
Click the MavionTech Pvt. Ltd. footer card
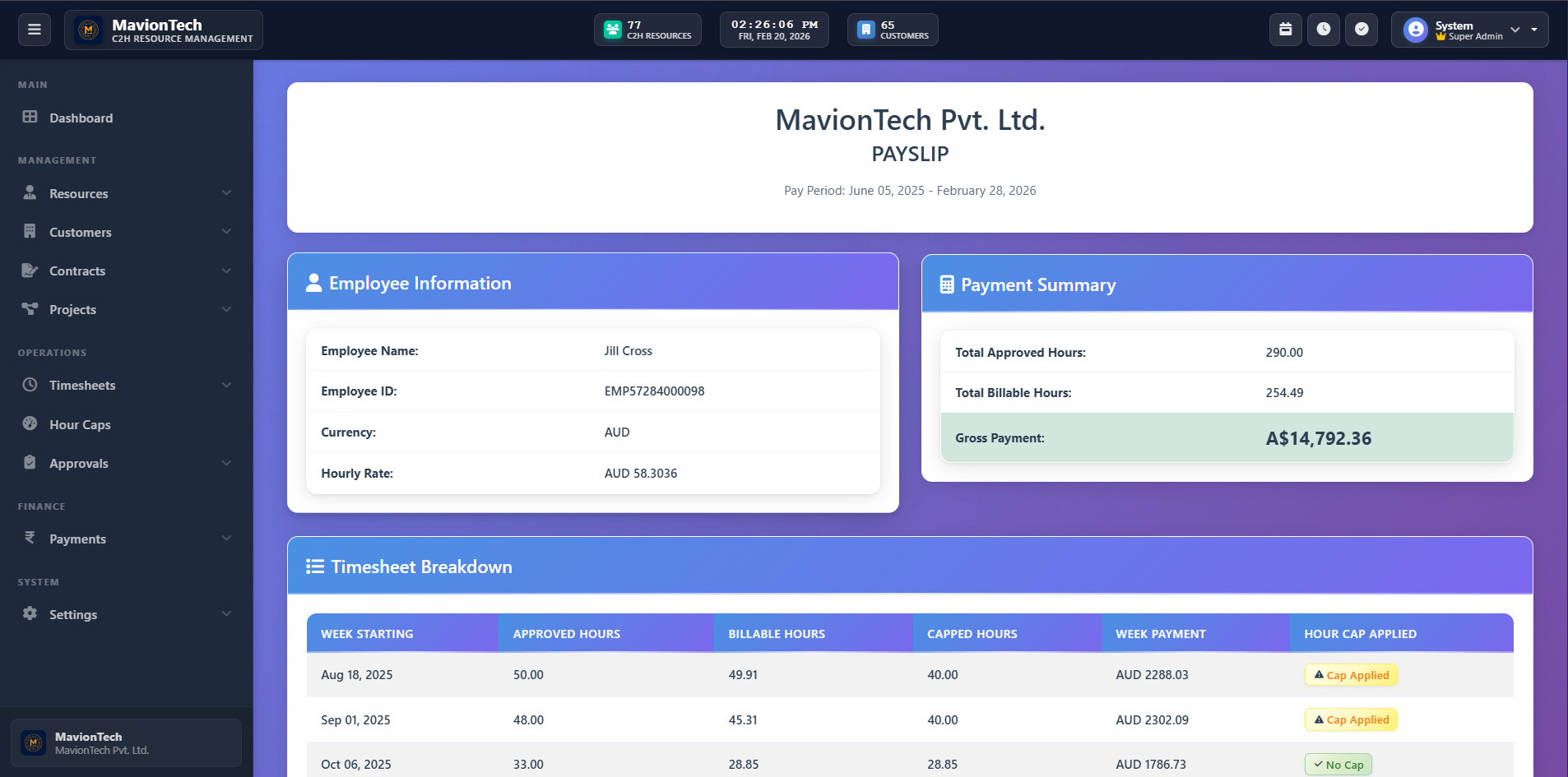pos(126,743)
